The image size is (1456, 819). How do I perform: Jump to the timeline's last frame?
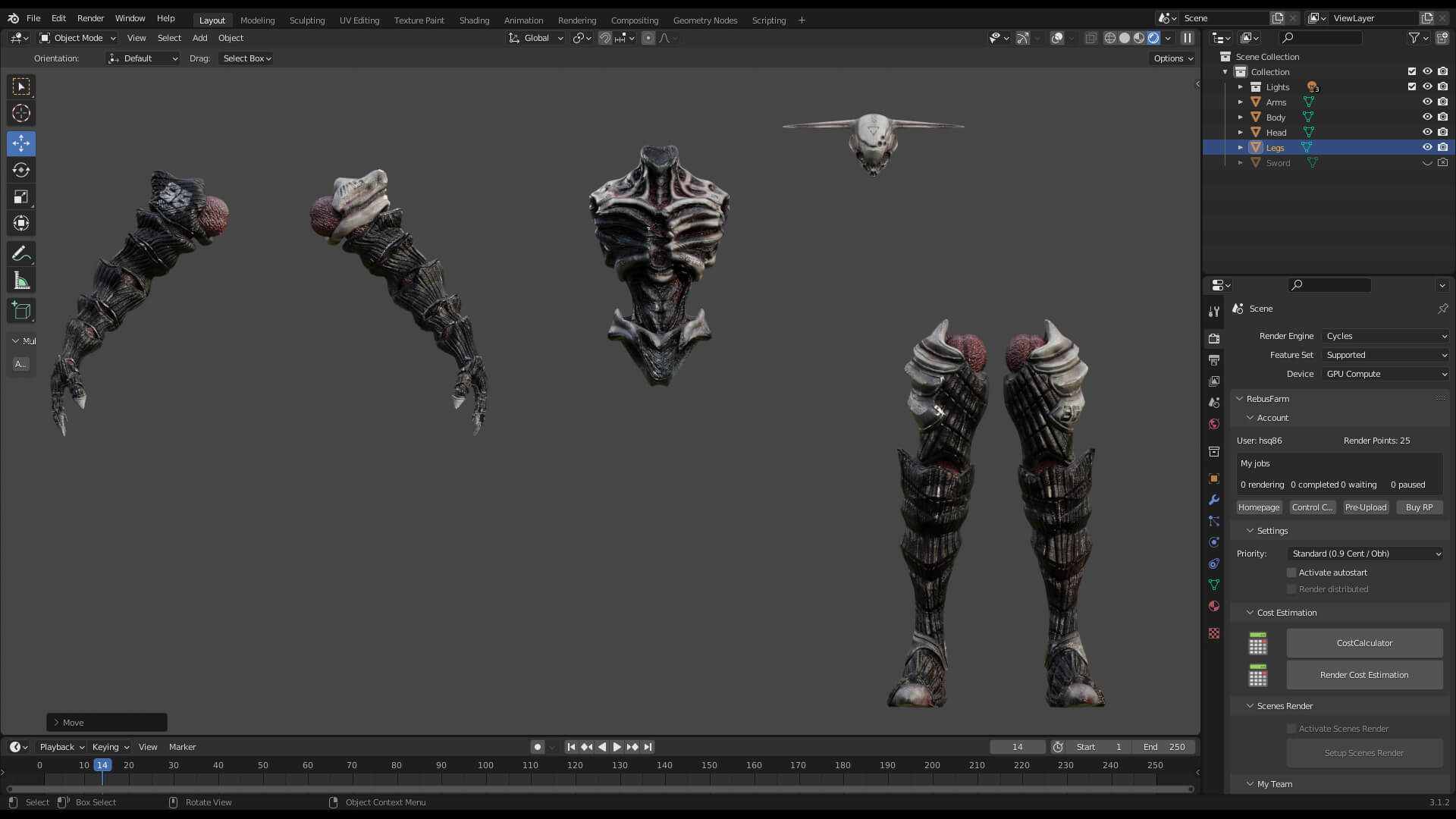click(648, 747)
